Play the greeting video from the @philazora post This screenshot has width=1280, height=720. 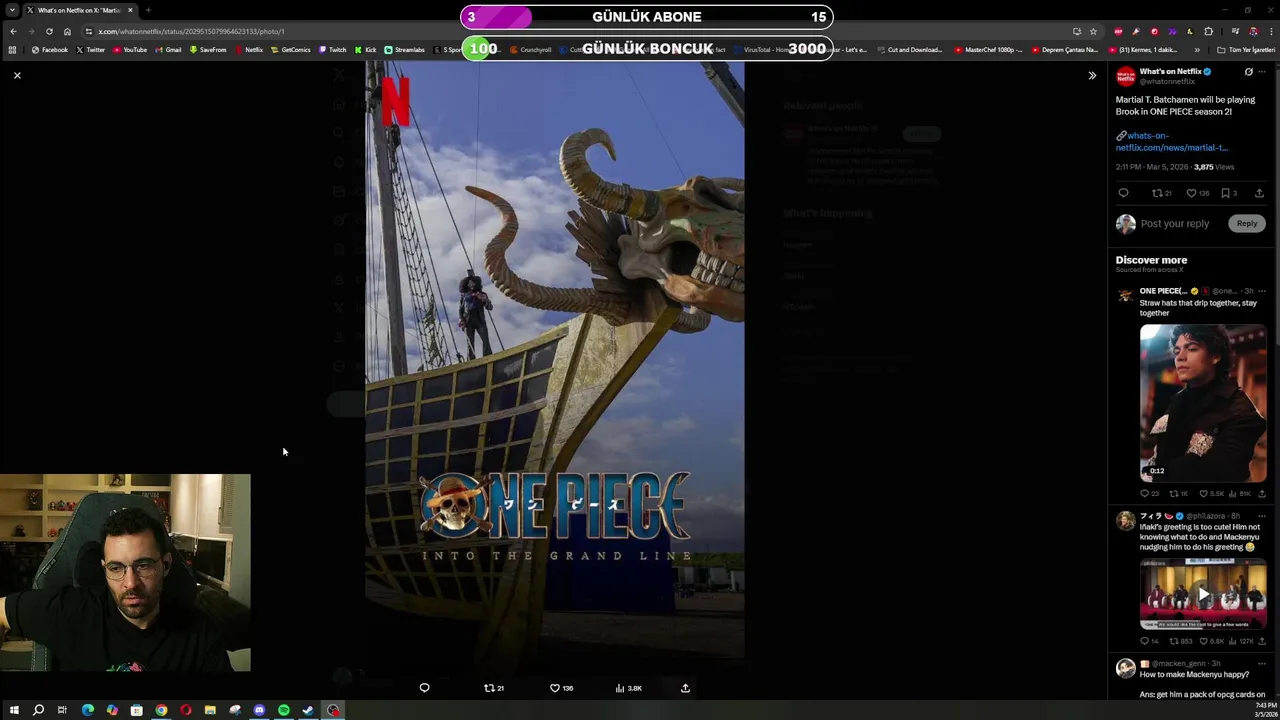point(1203,595)
